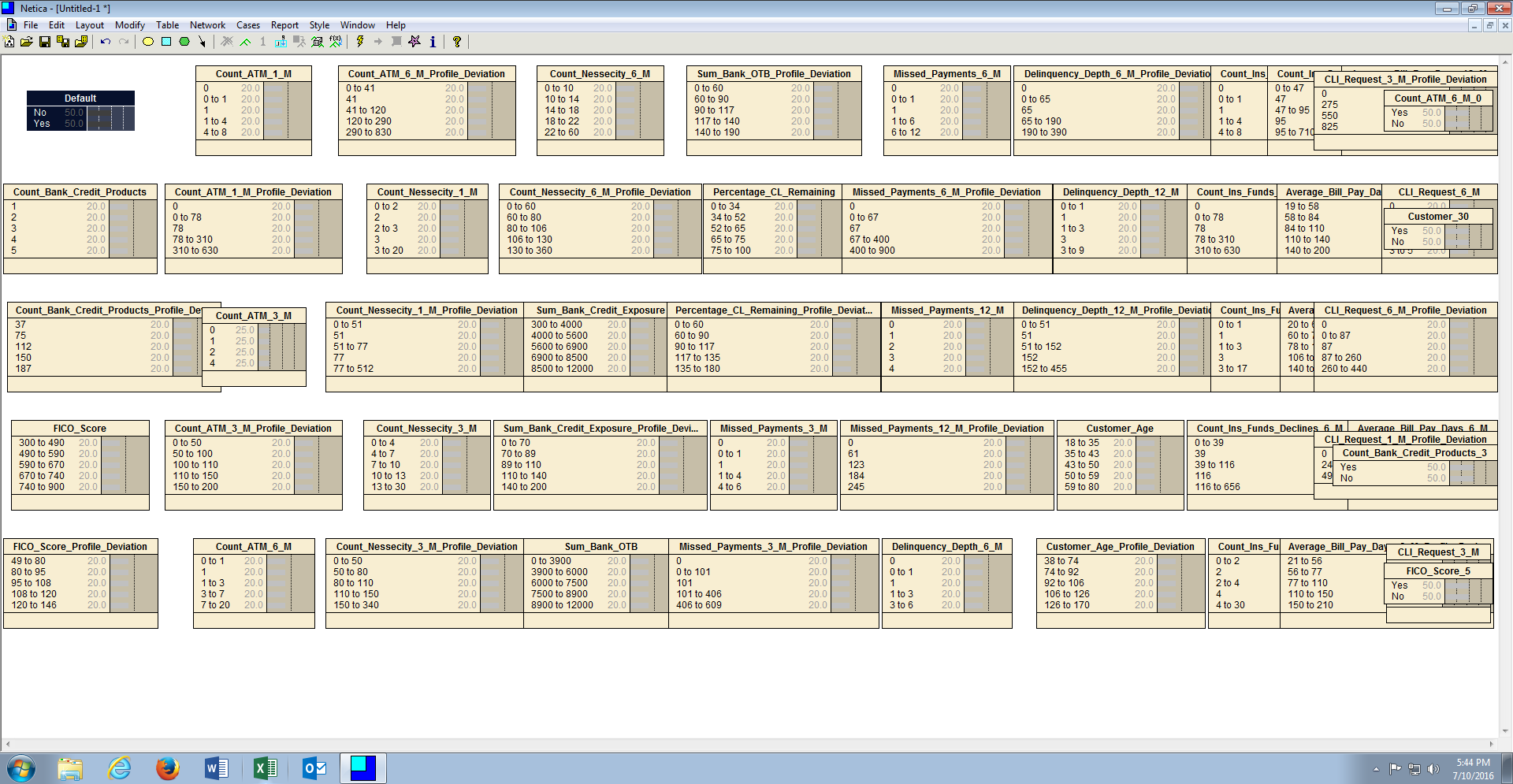
Task: Select the Percentage_CL_Remaining node title
Action: click(774, 192)
